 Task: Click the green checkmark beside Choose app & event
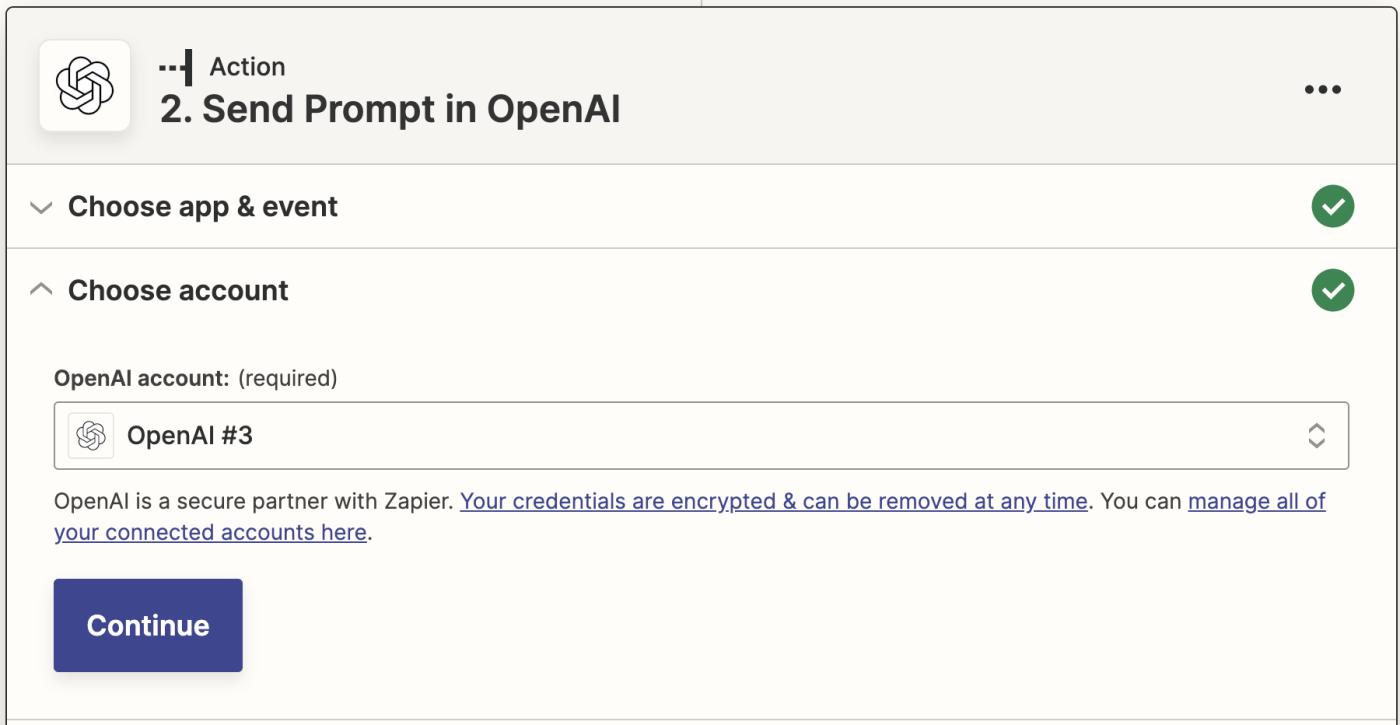(x=1332, y=207)
